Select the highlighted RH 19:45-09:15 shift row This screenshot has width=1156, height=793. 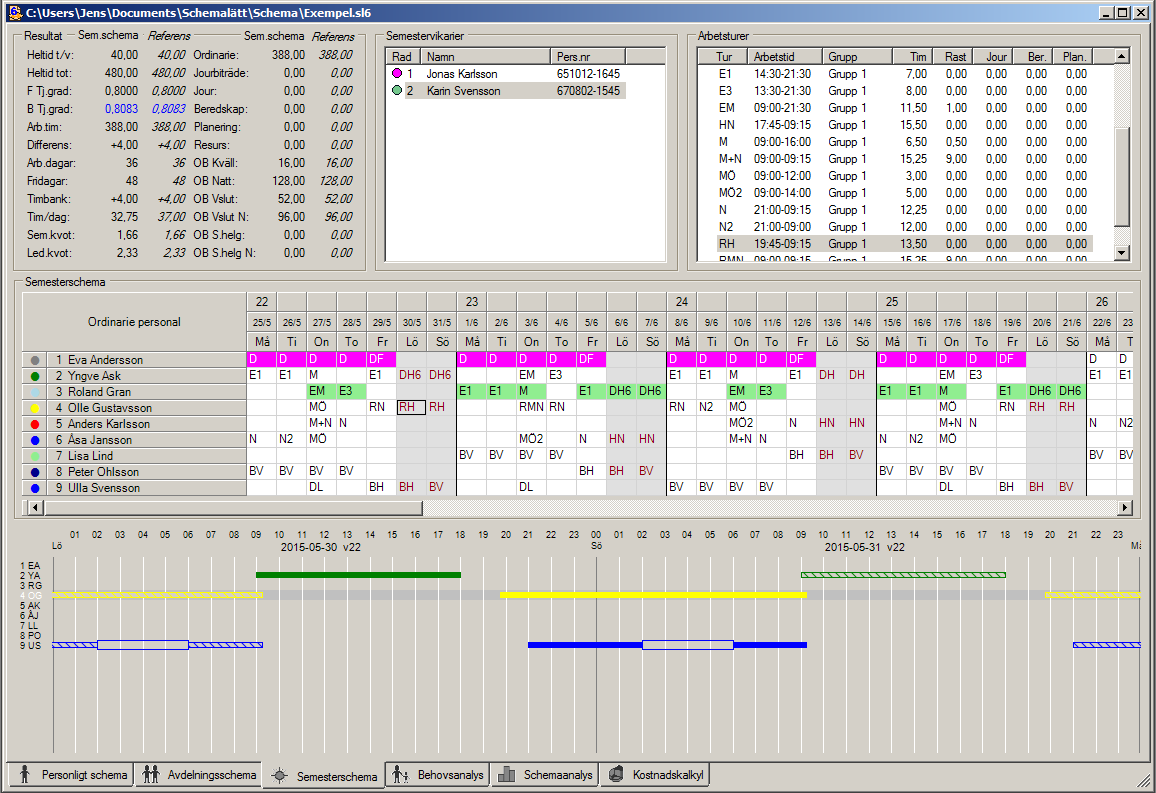click(x=905, y=243)
